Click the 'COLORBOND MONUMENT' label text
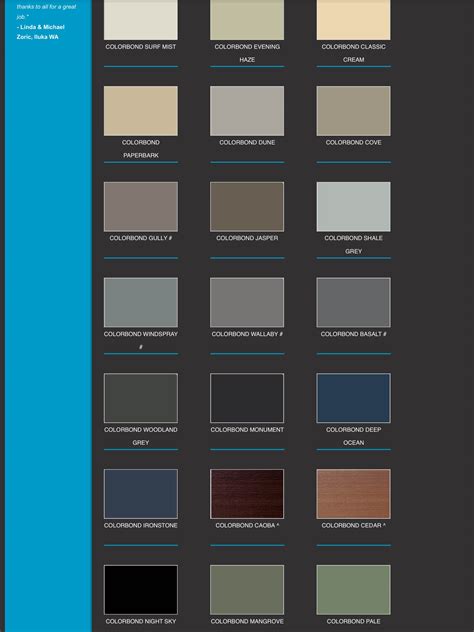This screenshot has height=632, width=474. tap(247, 430)
